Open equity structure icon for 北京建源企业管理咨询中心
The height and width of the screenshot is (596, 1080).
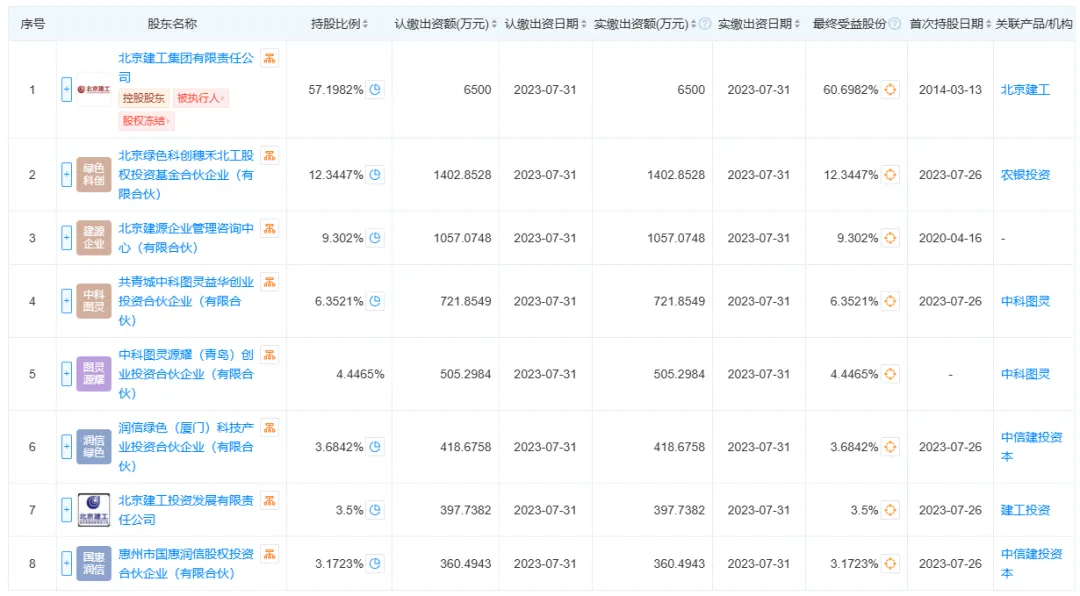coord(269,229)
